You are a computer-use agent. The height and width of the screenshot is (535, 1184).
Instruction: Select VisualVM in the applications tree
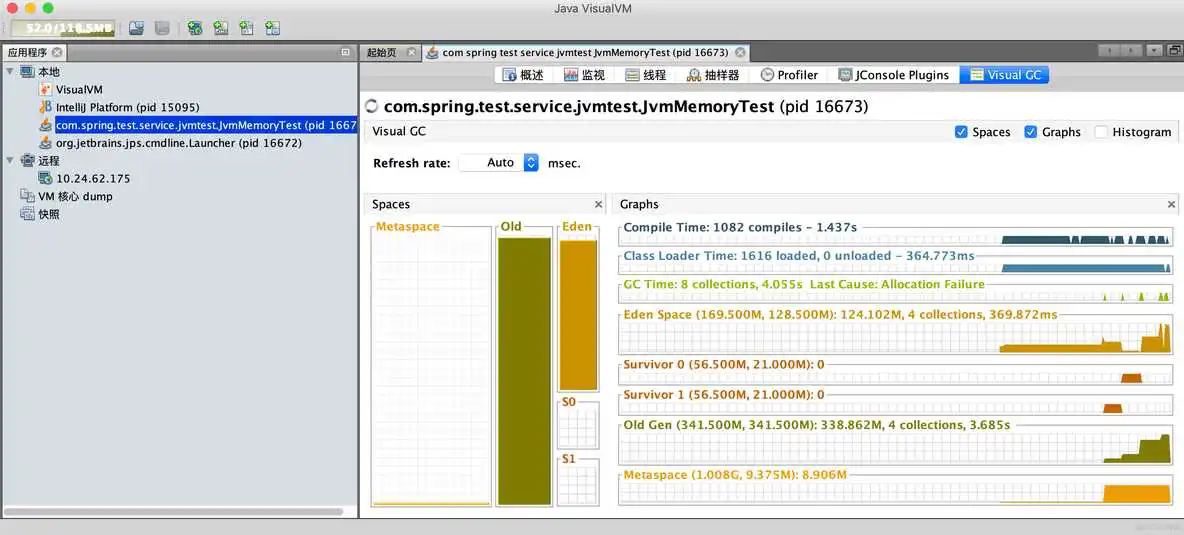click(79, 89)
